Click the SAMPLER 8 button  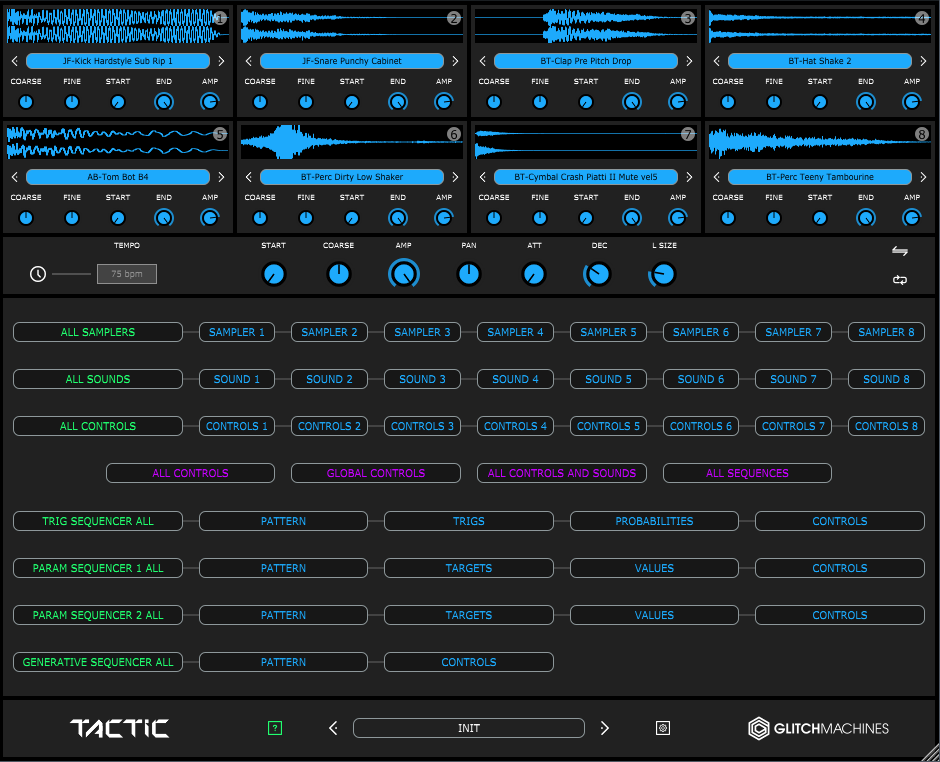pyautogui.click(x=886, y=332)
